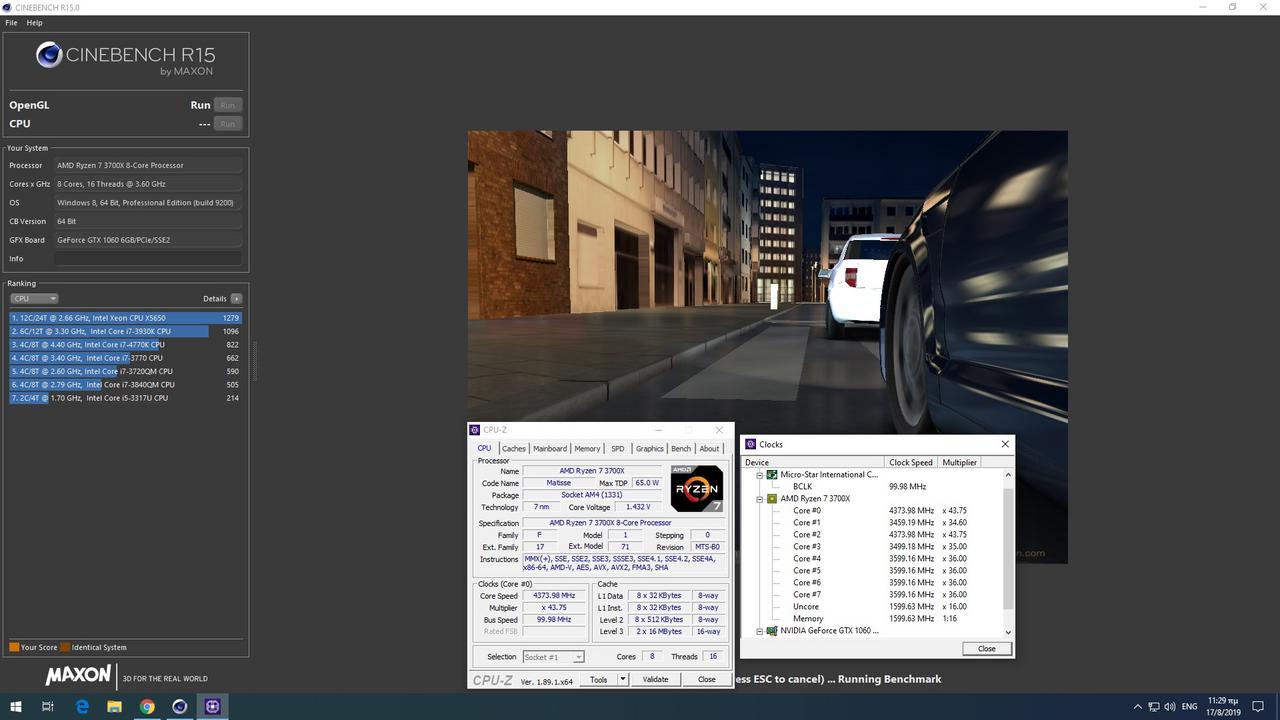Open File Explorer from the taskbar
Screen dimensions: 1280x720
[x=114, y=706]
